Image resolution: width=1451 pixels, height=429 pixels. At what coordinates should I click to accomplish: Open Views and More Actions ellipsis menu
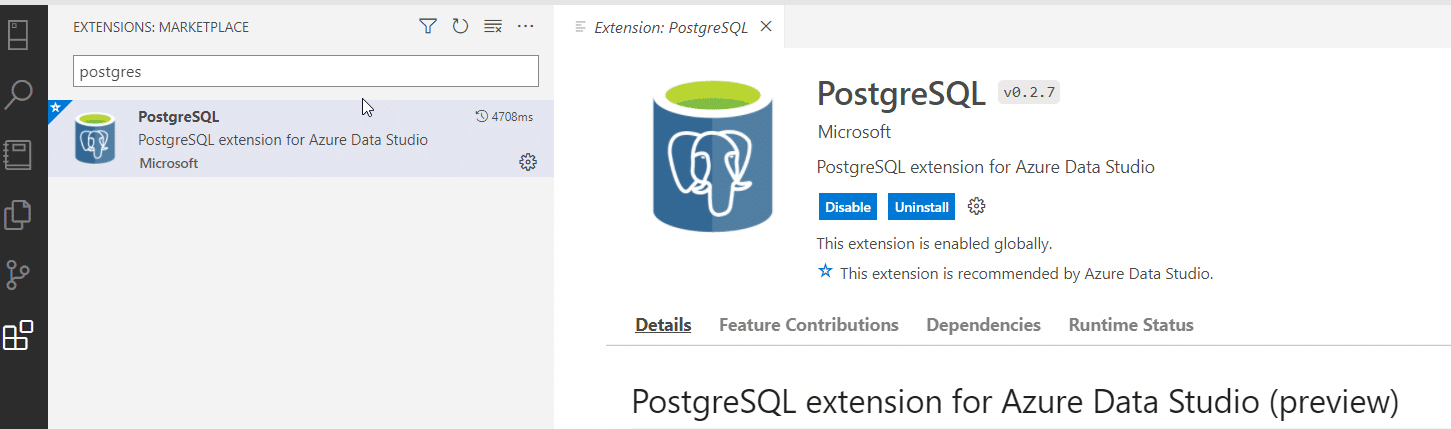click(x=526, y=27)
